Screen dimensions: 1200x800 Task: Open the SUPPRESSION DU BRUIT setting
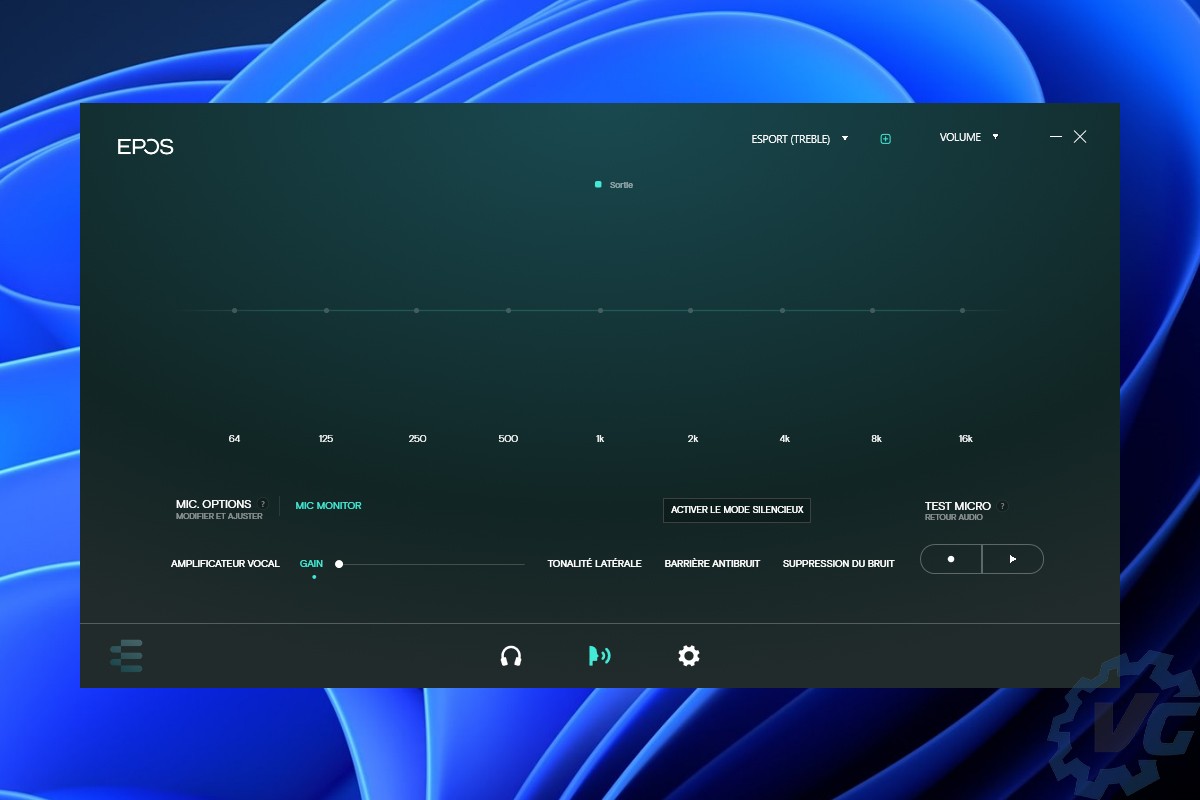838,564
